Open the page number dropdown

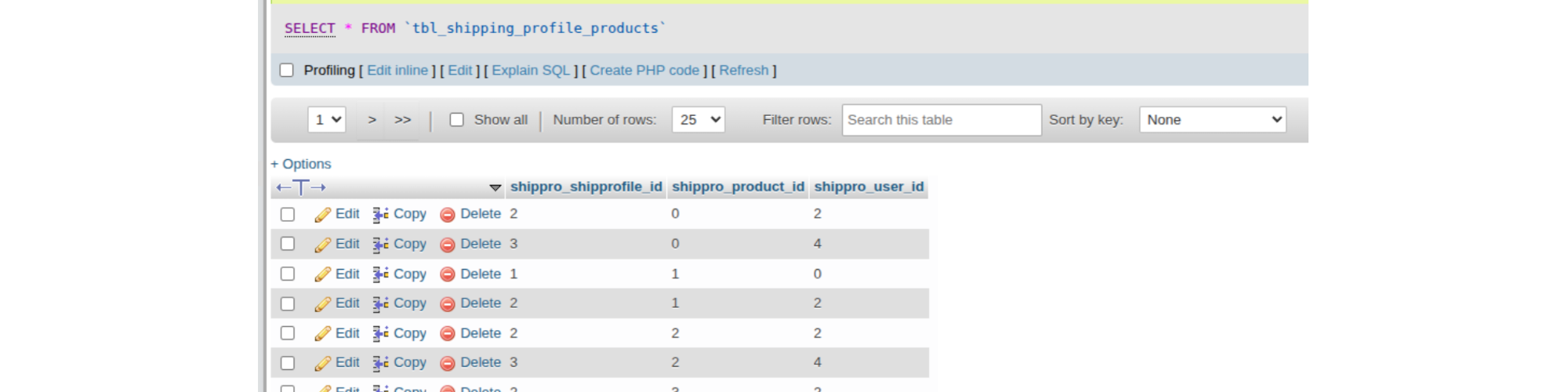(x=327, y=120)
